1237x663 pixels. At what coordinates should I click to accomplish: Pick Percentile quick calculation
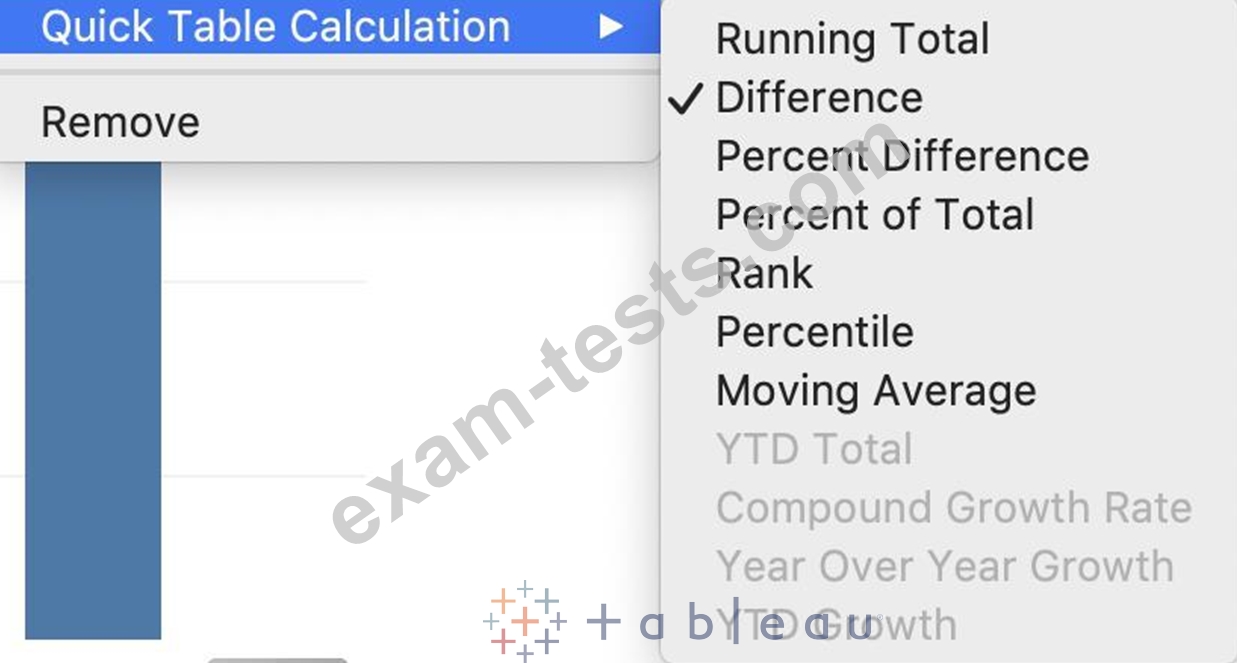pos(814,332)
